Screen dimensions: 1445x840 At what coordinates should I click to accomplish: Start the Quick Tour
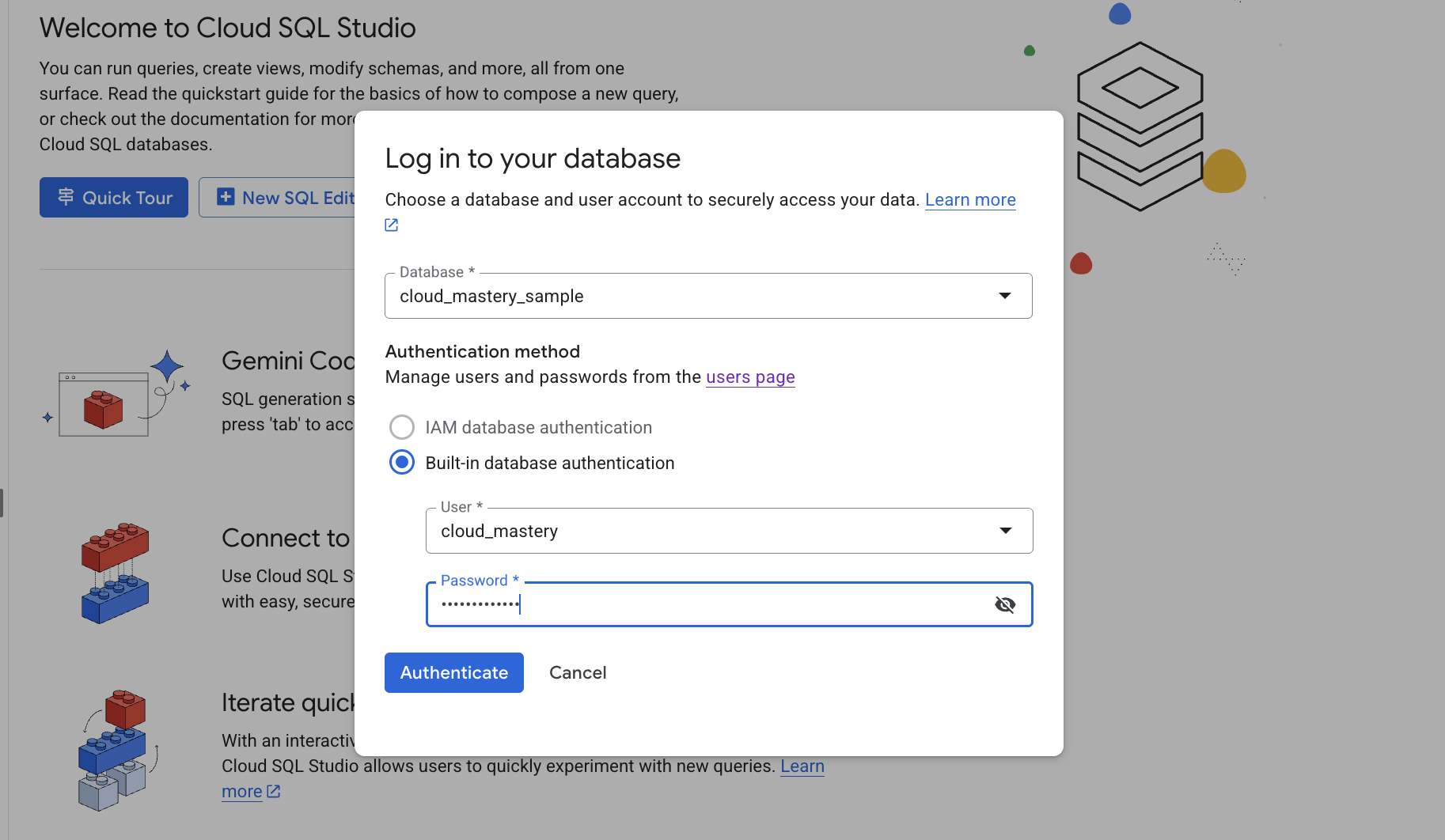[114, 197]
